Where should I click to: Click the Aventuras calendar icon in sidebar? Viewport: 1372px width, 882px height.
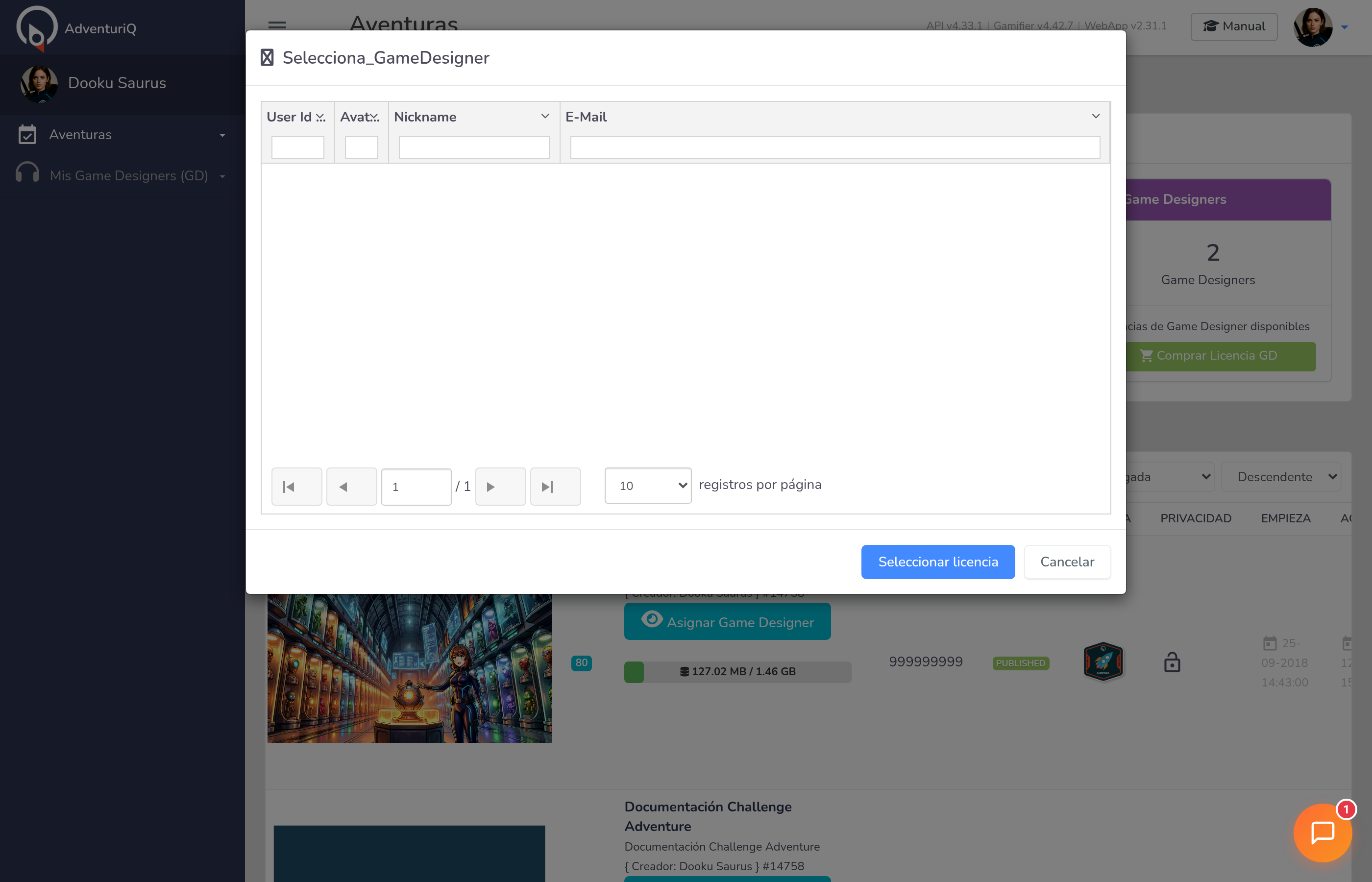(27, 135)
